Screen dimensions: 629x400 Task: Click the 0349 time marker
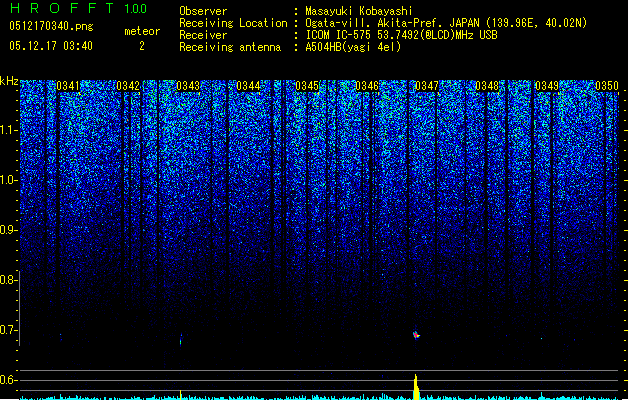(547, 86)
